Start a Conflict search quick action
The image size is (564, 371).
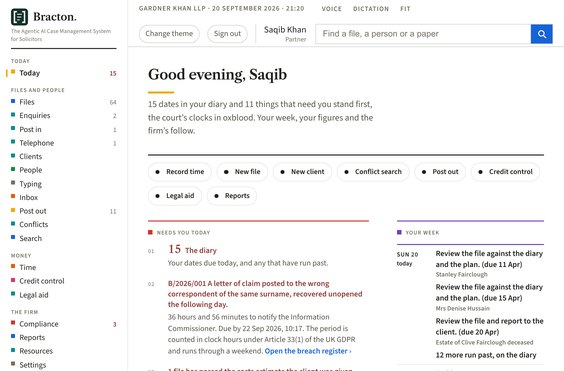373,172
